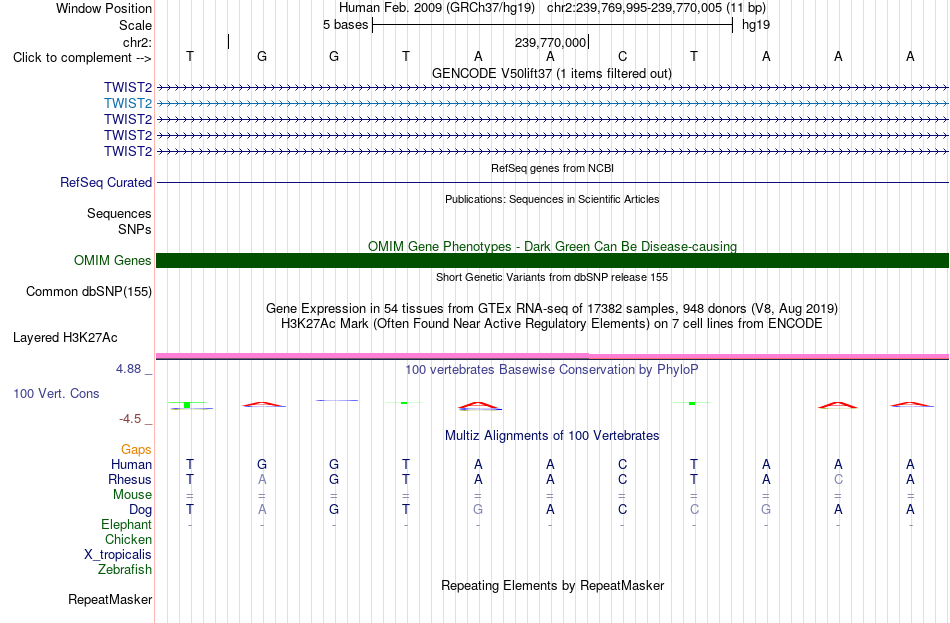Viewport: 950px width, 623px height.
Task: Open Short Genetic Variants from dbSNP title
Action: pos(552,277)
